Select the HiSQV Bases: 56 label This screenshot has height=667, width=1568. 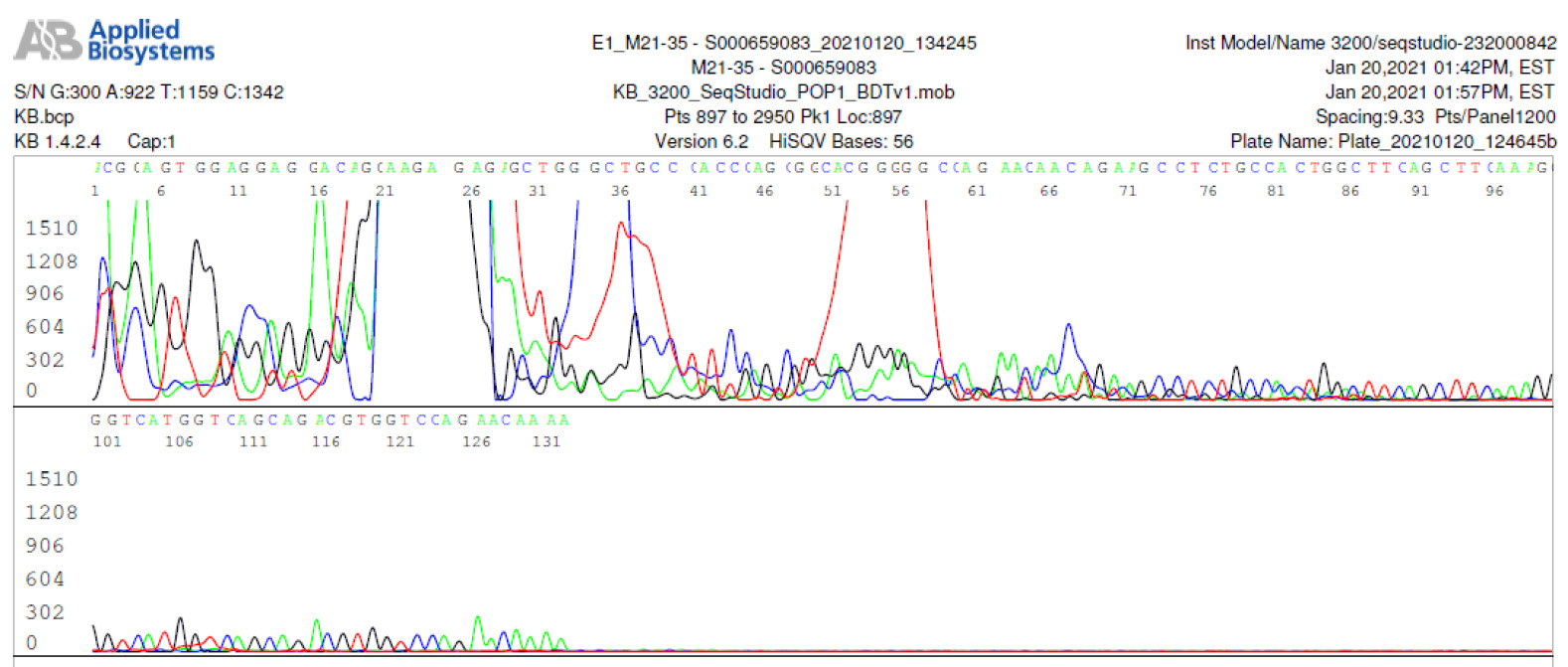[841, 142]
